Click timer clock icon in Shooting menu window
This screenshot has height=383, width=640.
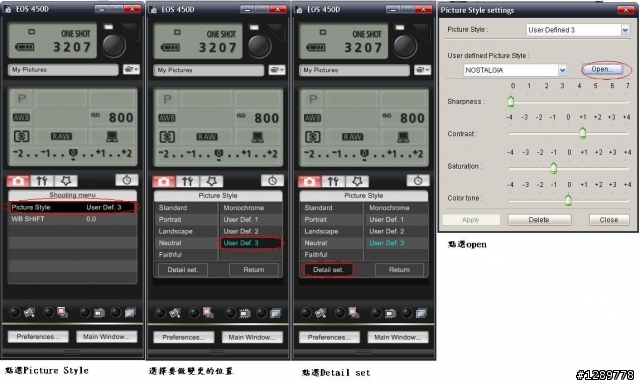coord(127,180)
